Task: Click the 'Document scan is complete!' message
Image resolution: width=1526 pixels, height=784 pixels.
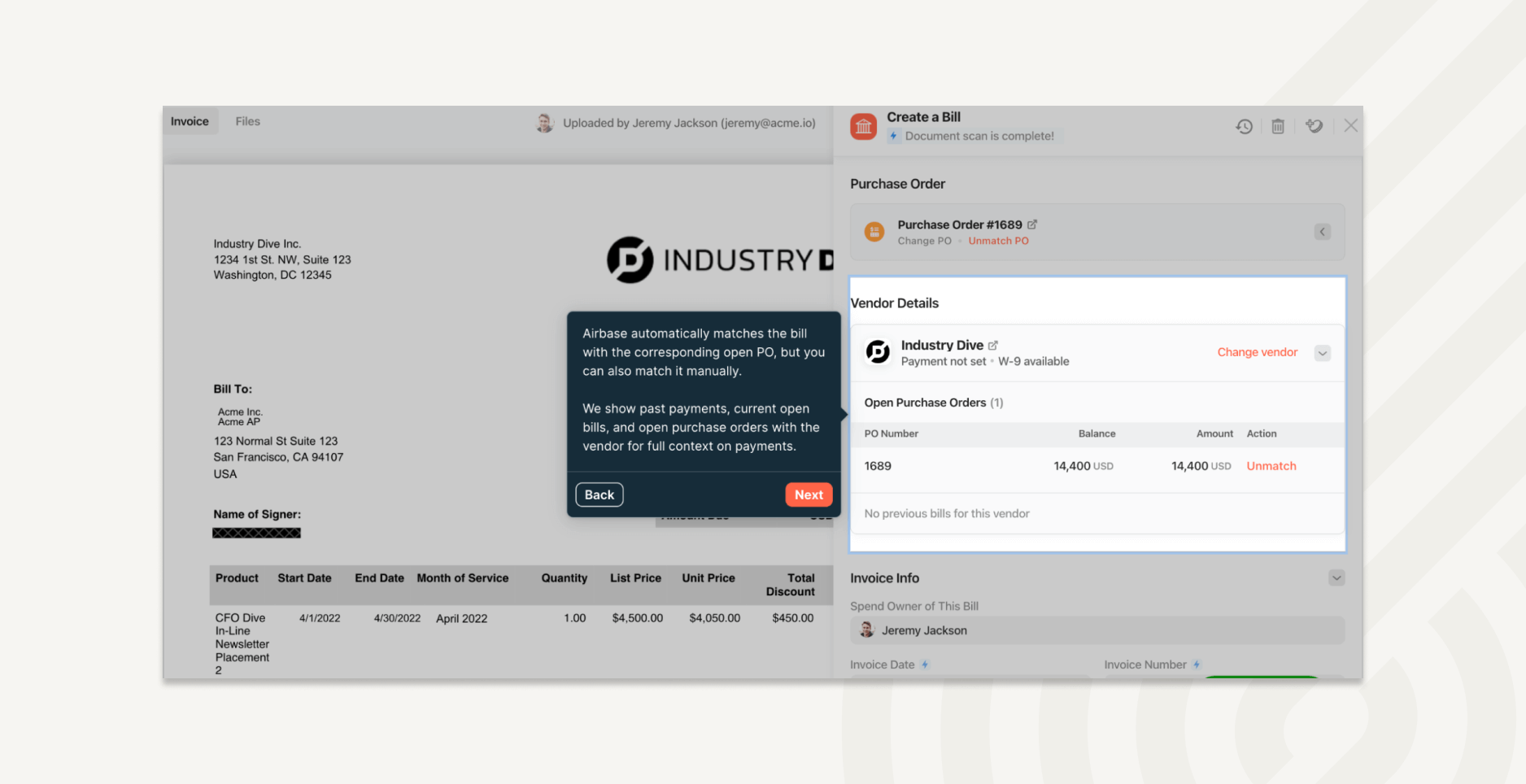Action: coord(979,136)
